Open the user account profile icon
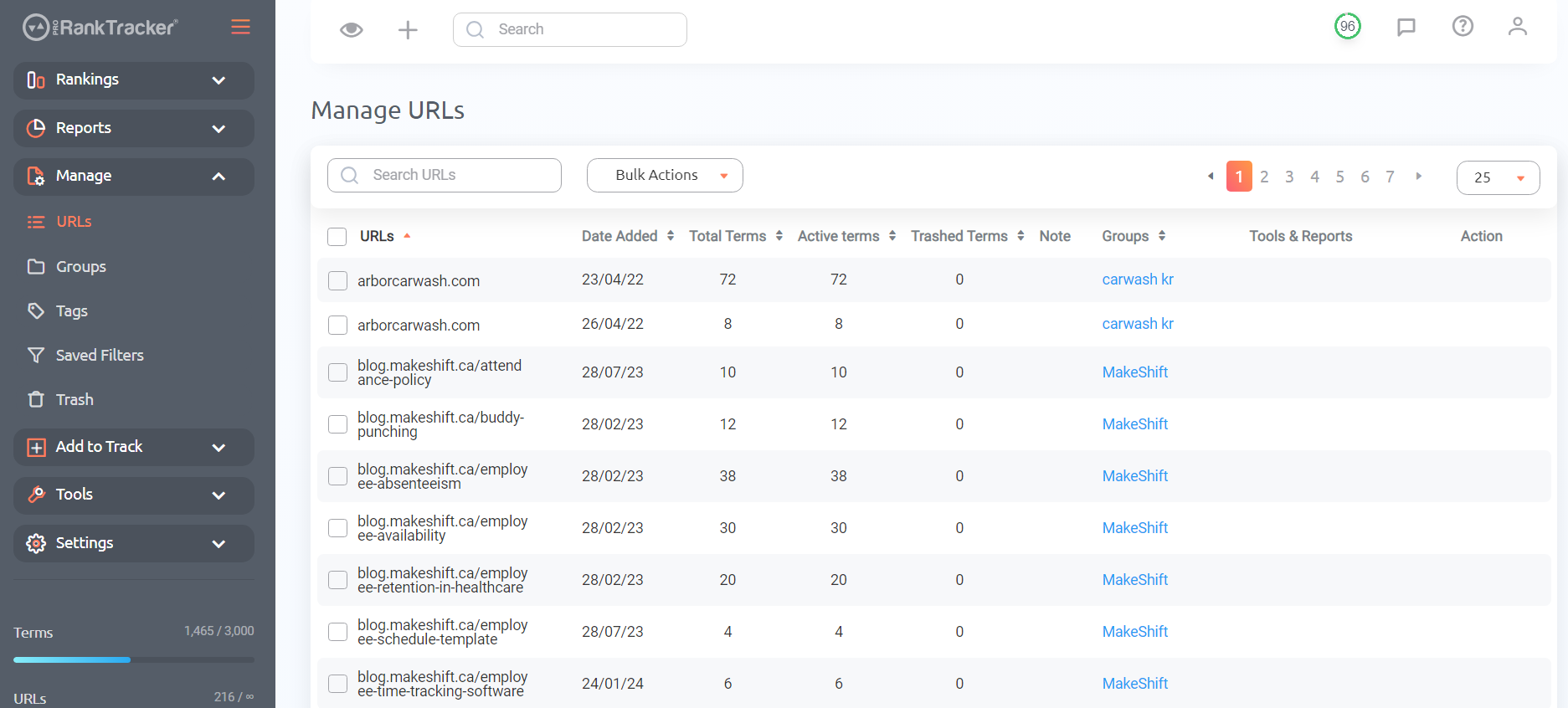This screenshot has height=708, width=1568. (x=1518, y=26)
